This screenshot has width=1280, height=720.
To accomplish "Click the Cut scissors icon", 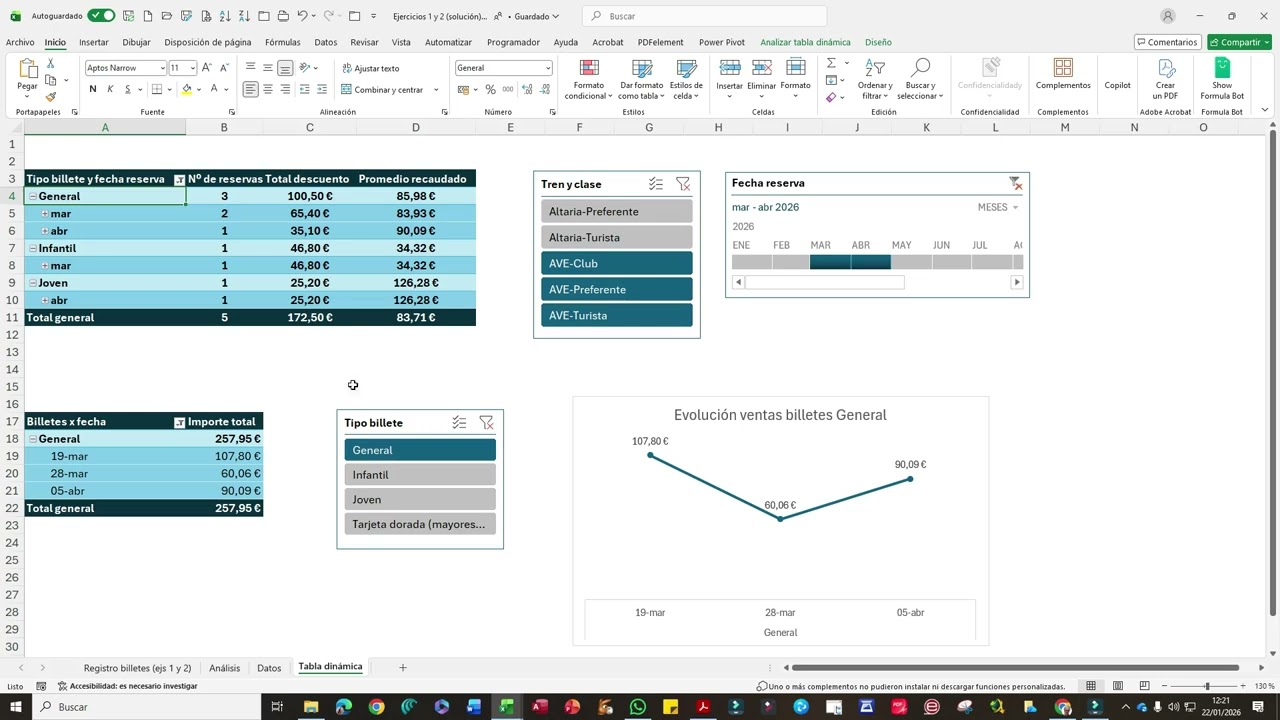I will (x=51, y=65).
